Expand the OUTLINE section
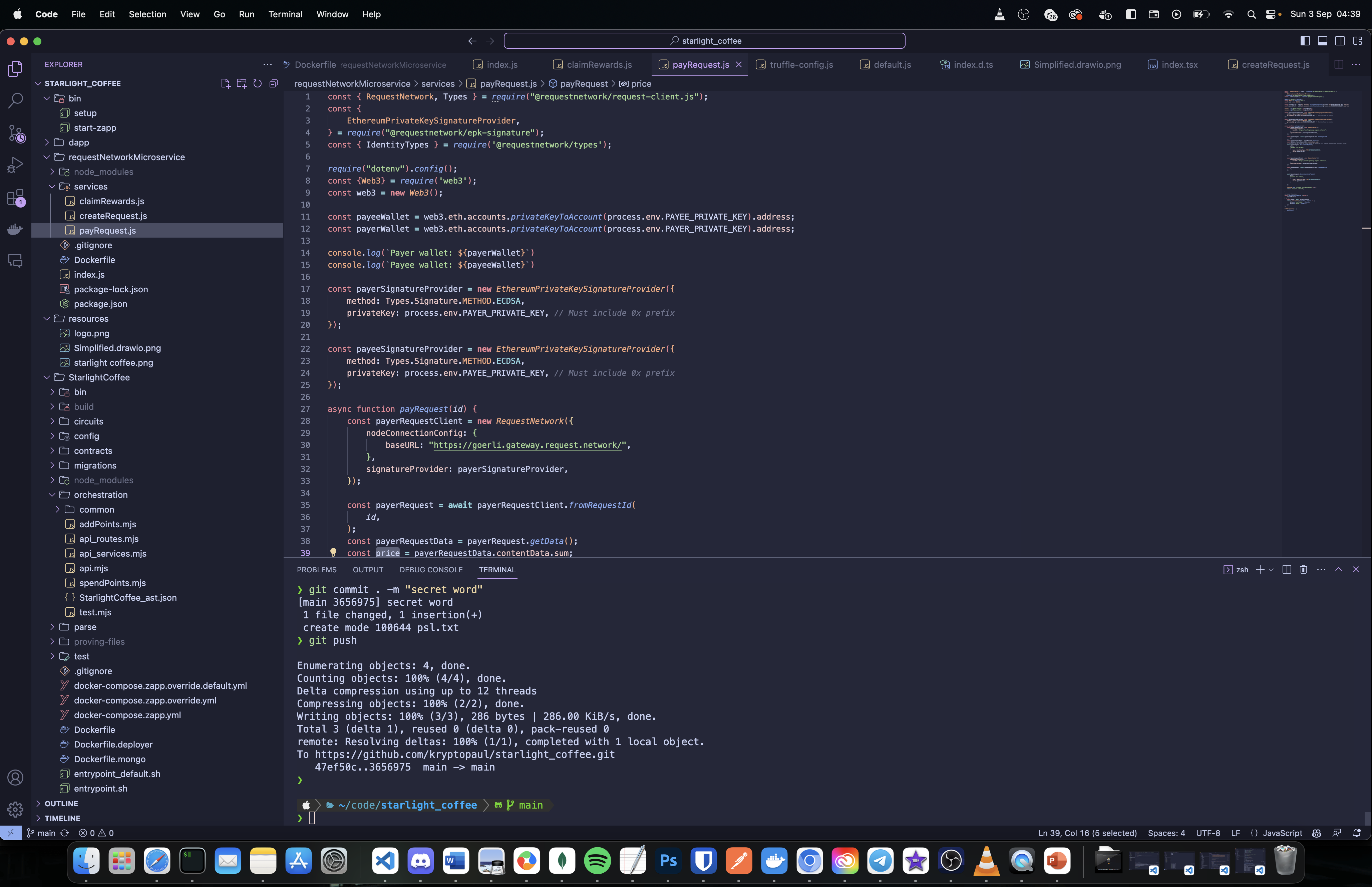The width and height of the screenshot is (1372, 887). pyautogui.click(x=61, y=804)
